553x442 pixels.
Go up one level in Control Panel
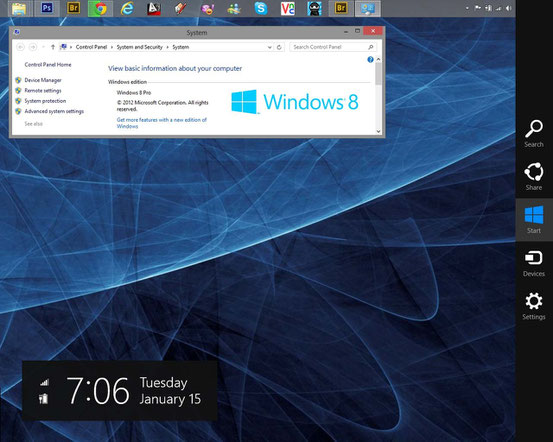53,47
